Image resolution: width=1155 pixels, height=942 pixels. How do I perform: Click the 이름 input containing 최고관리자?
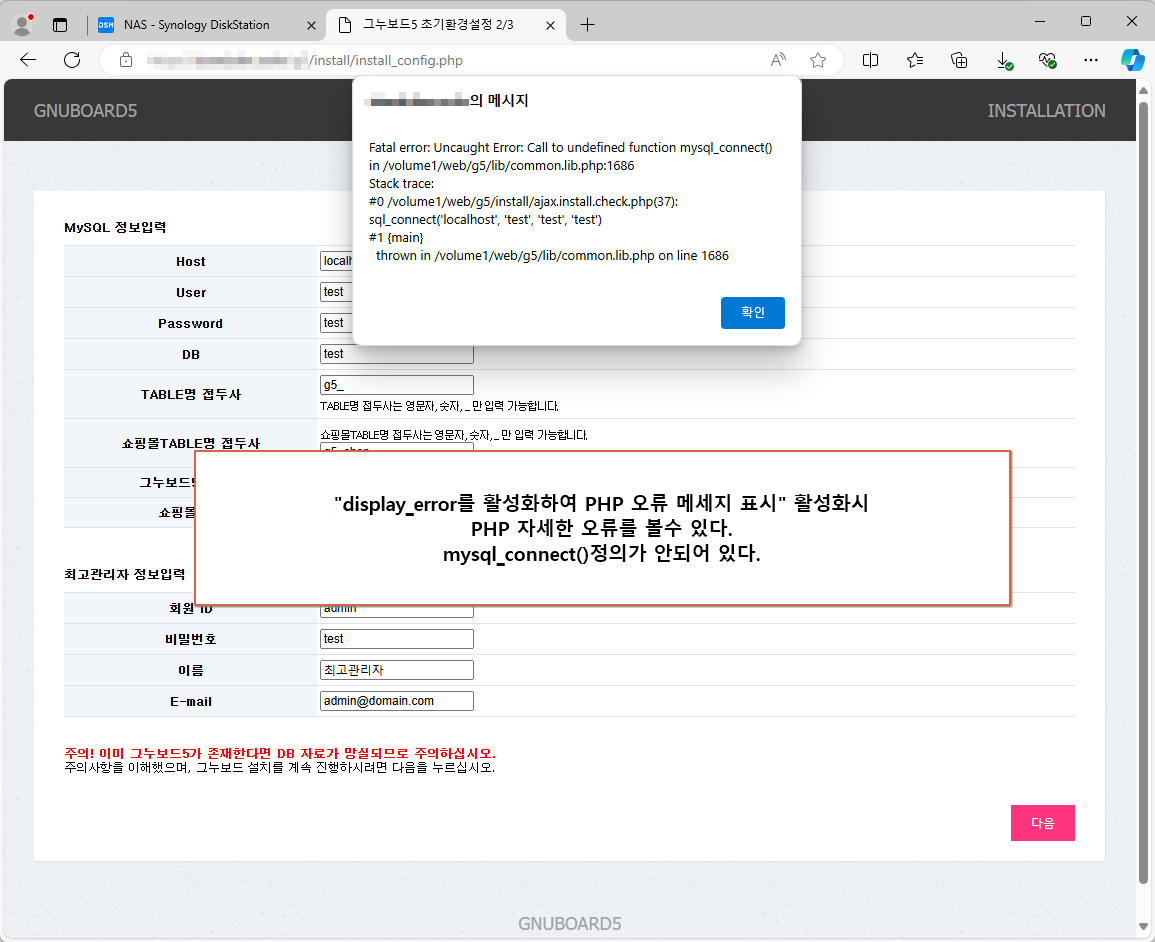click(x=397, y=670)
